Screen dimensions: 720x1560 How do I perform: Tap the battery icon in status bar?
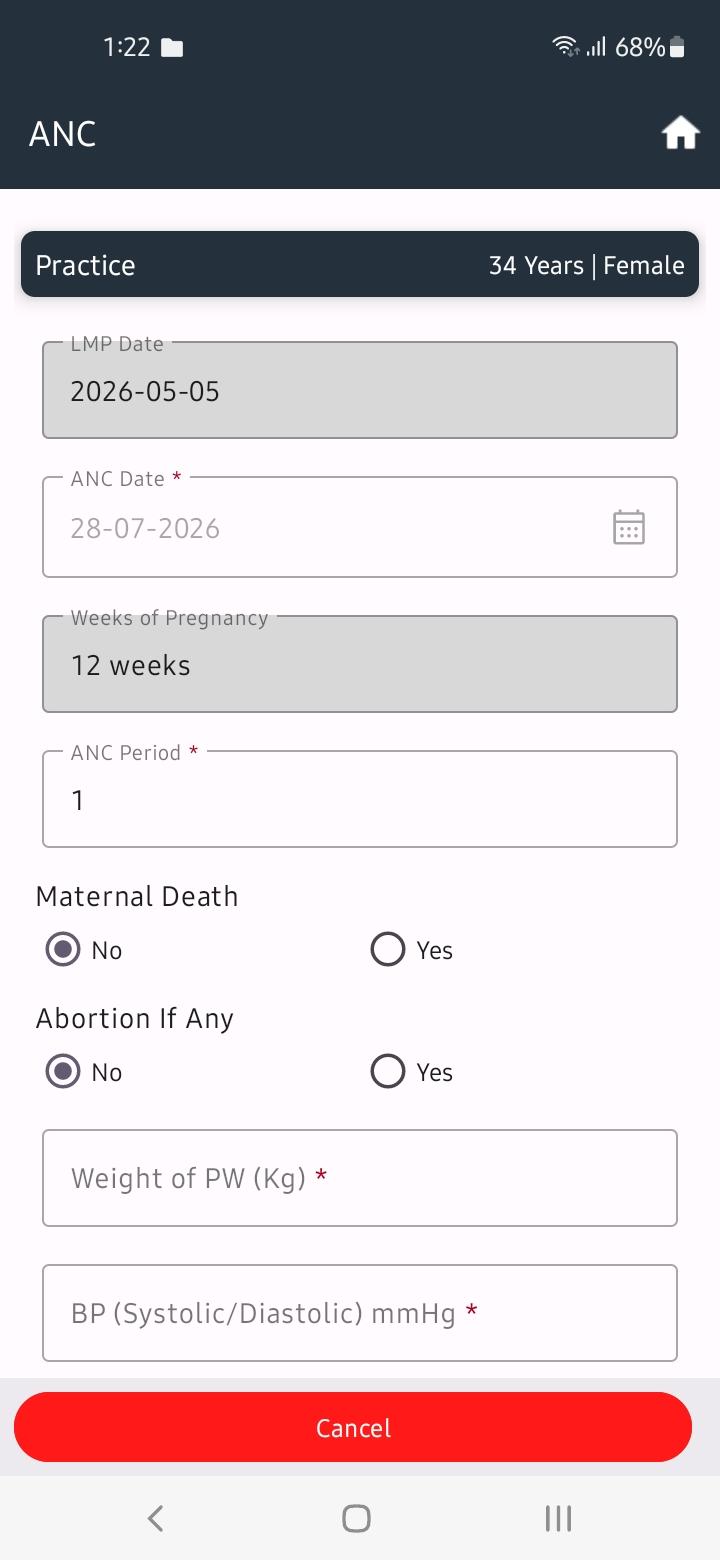click(677, 47)
